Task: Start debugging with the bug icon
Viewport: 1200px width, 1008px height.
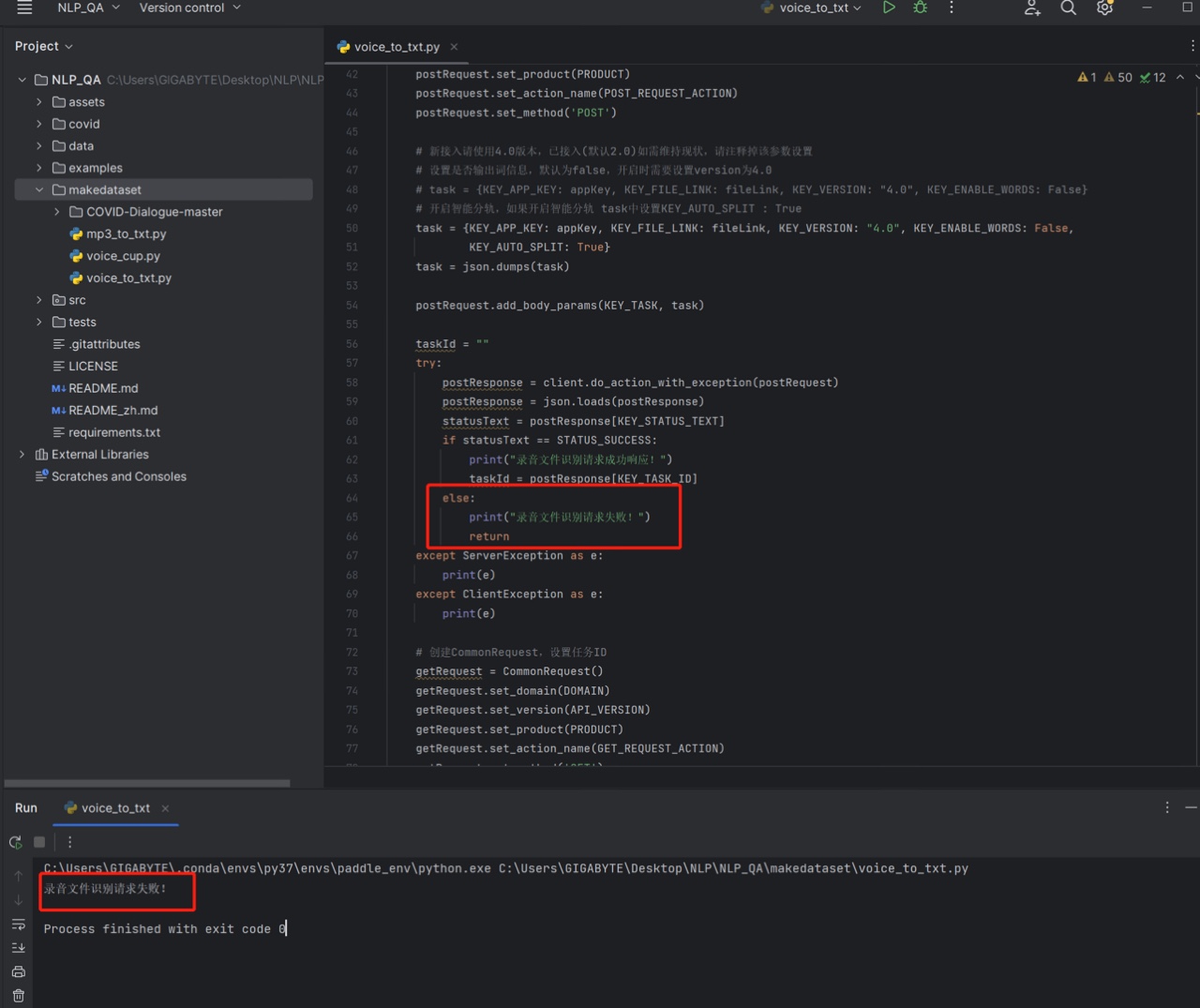Action: coord(921,8)
